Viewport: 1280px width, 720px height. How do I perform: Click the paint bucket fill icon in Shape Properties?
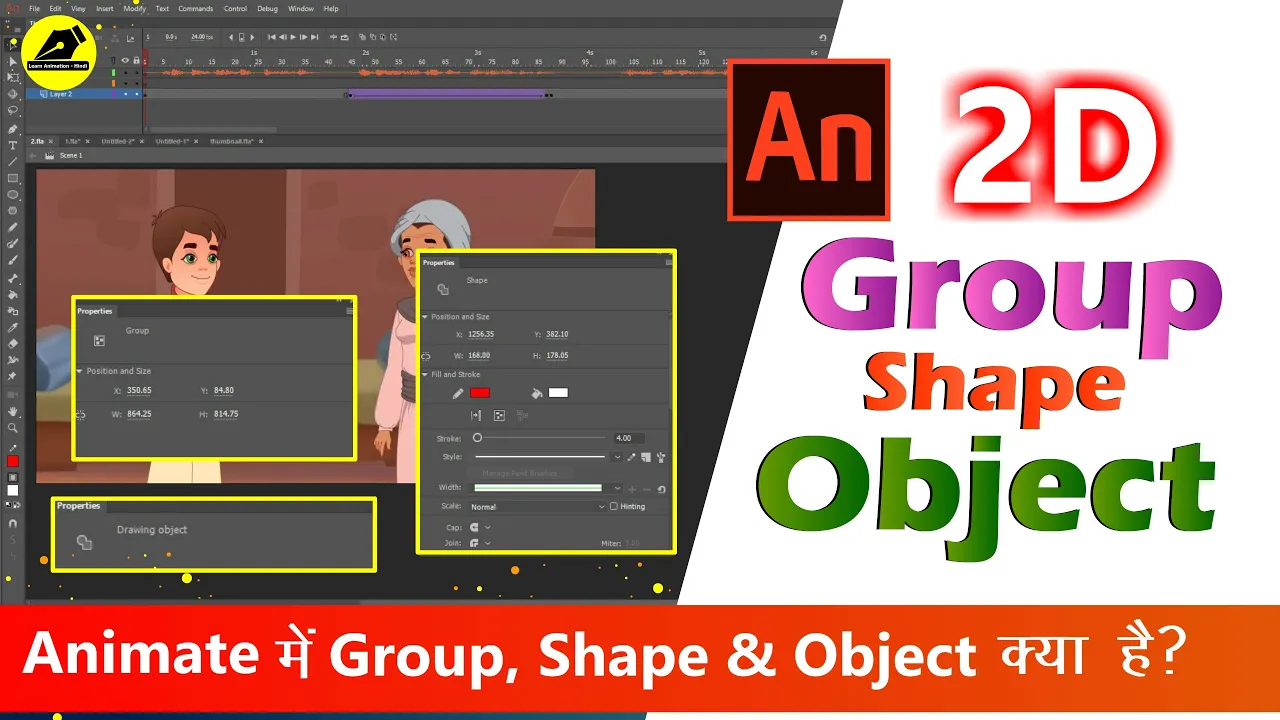537,393
